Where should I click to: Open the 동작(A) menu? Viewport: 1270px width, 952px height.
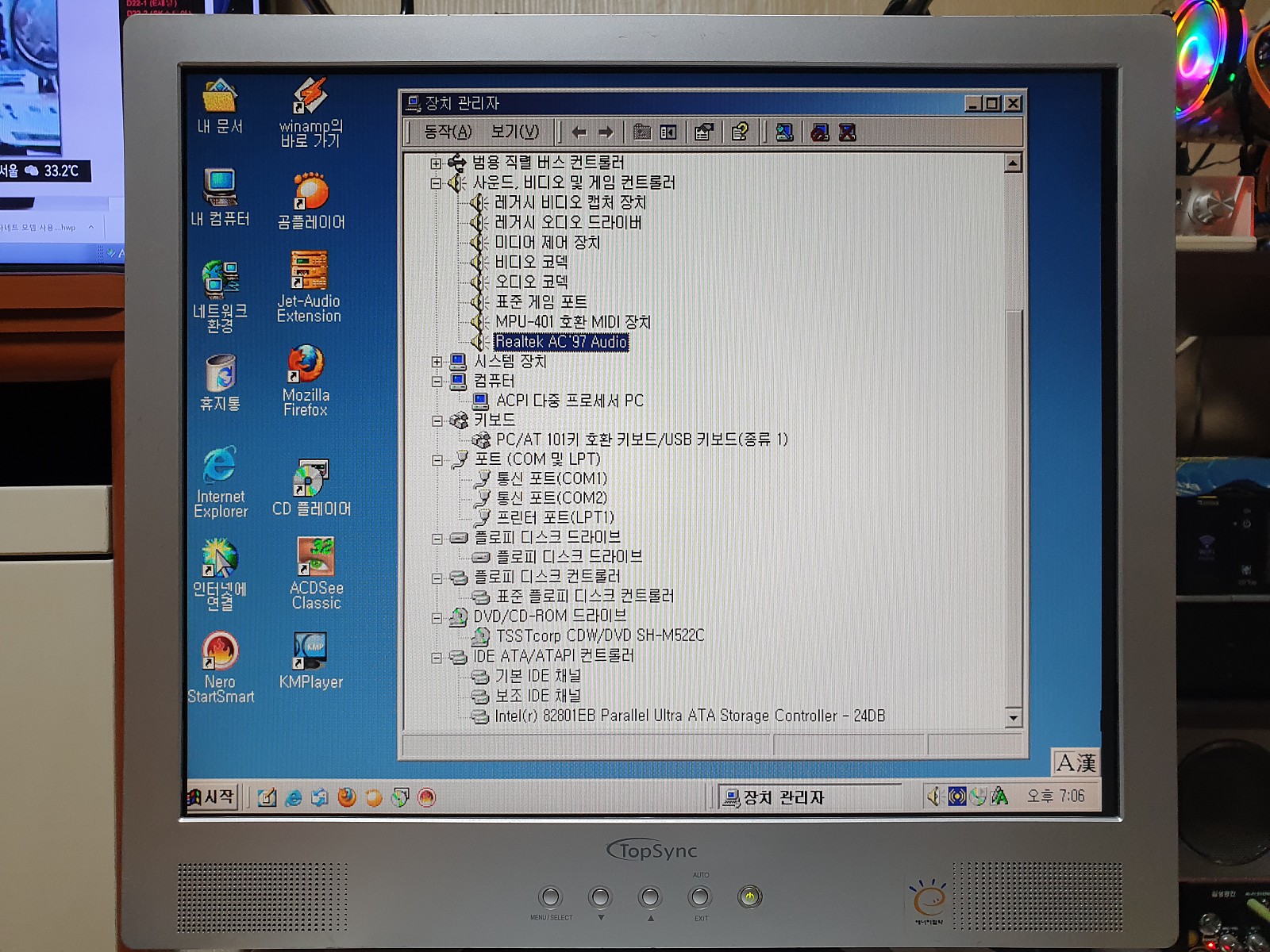tap(448, 132)
